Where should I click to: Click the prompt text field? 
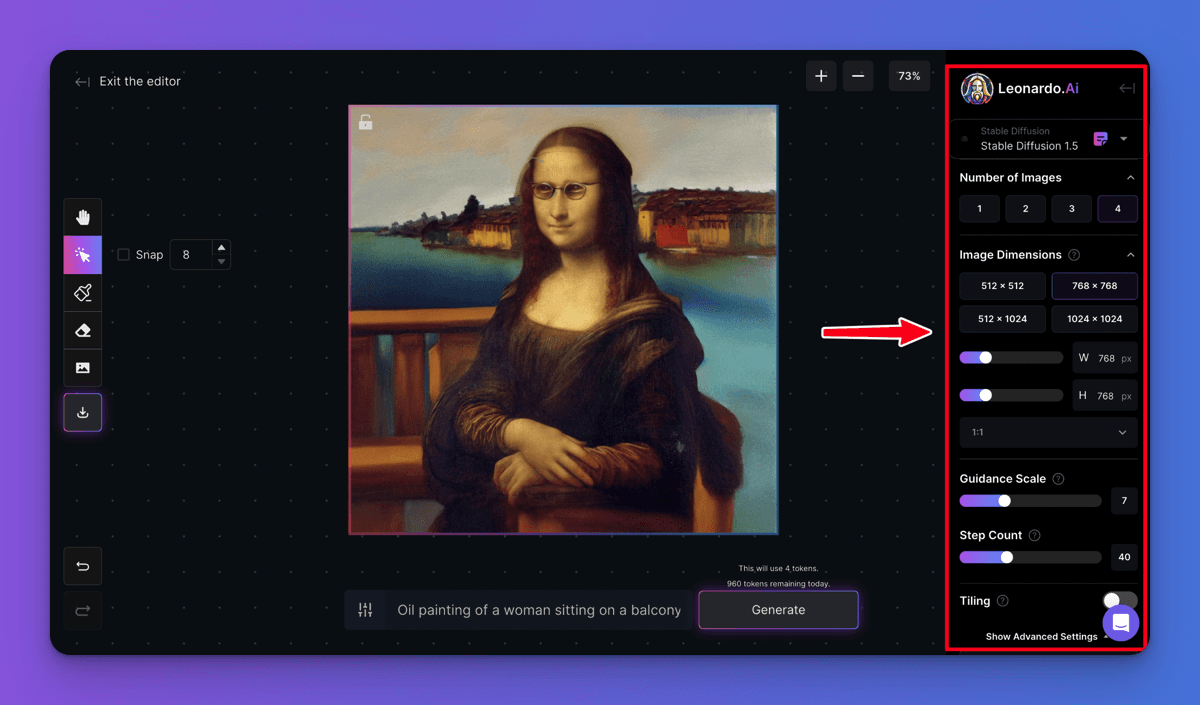click(x=539, y=610)
